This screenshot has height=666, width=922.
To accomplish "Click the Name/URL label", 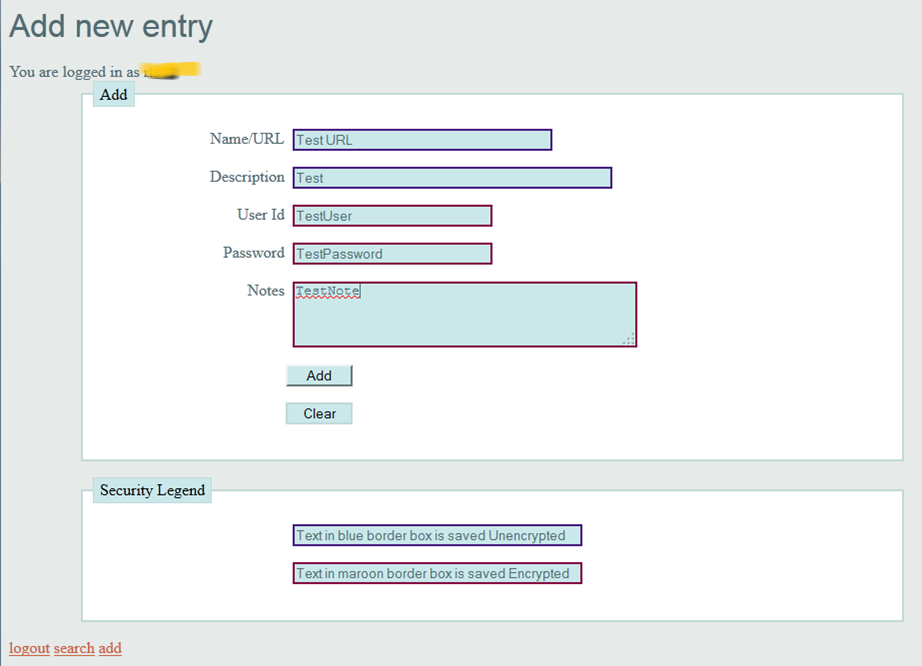I will tap(246, 139).
